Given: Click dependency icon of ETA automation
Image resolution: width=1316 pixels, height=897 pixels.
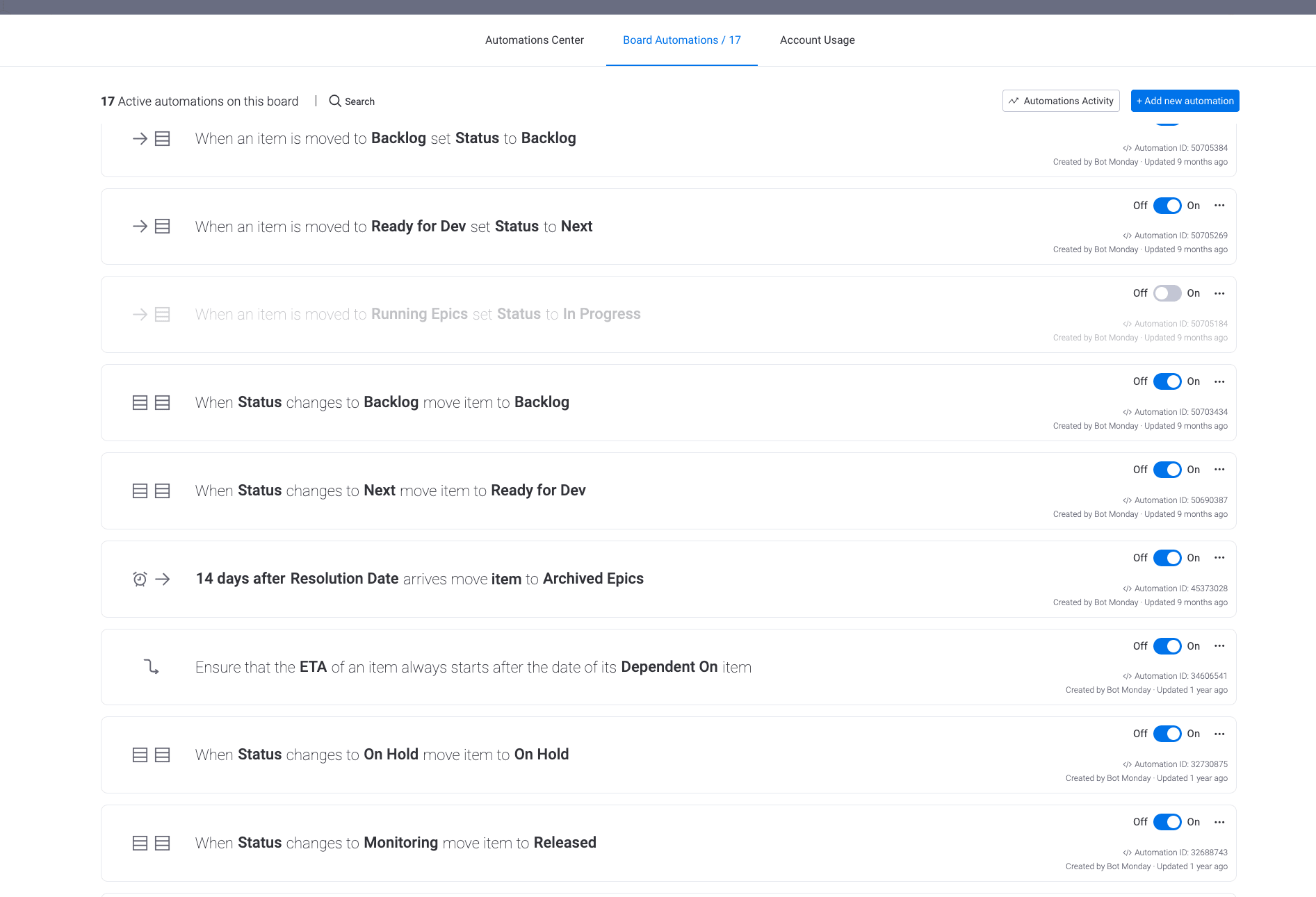Looking at the screenshot, I should (x=151, y=667).
